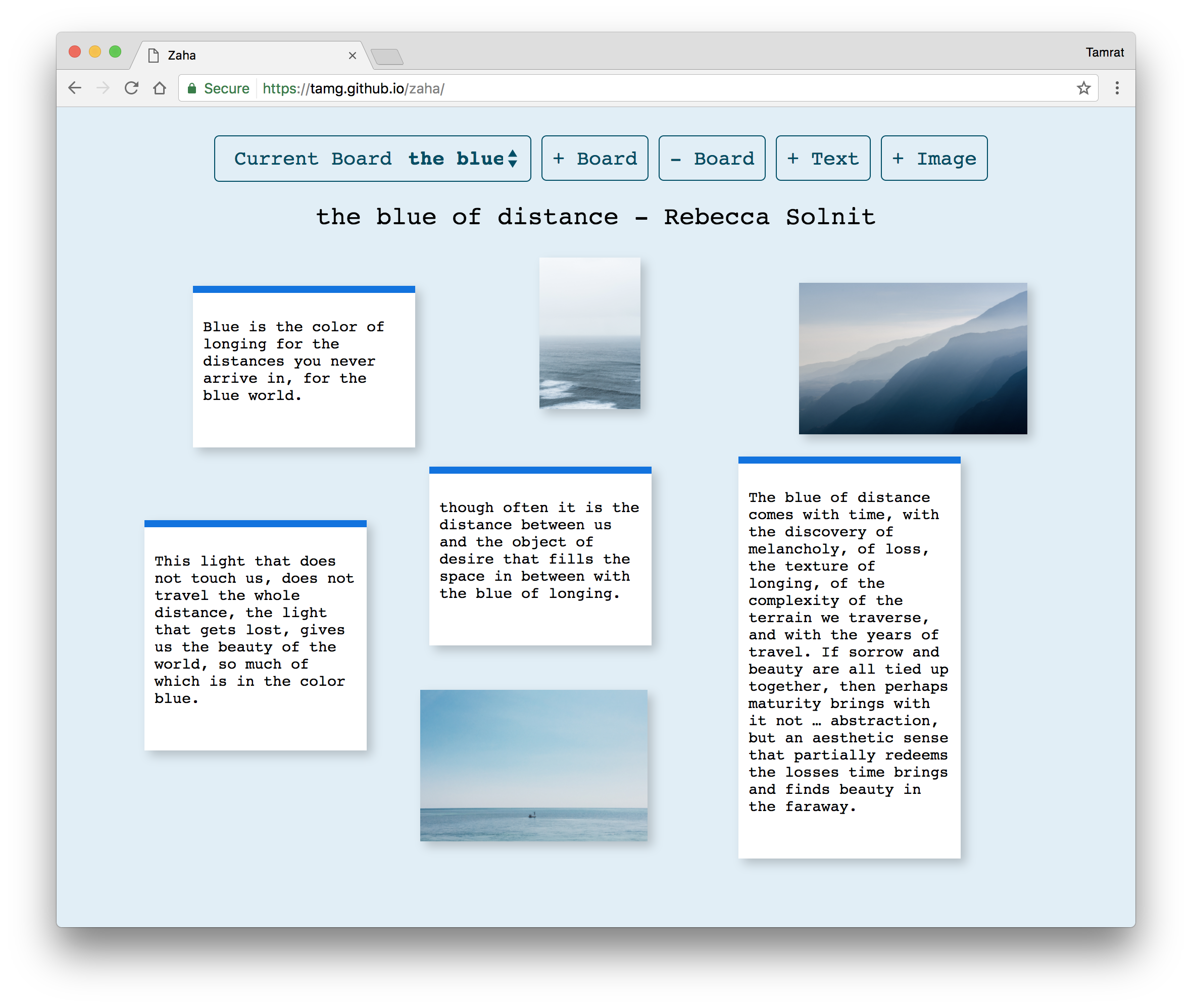The image size is (1192, 1008).
Task: Click the + Image button
Action: coord(934,158)
